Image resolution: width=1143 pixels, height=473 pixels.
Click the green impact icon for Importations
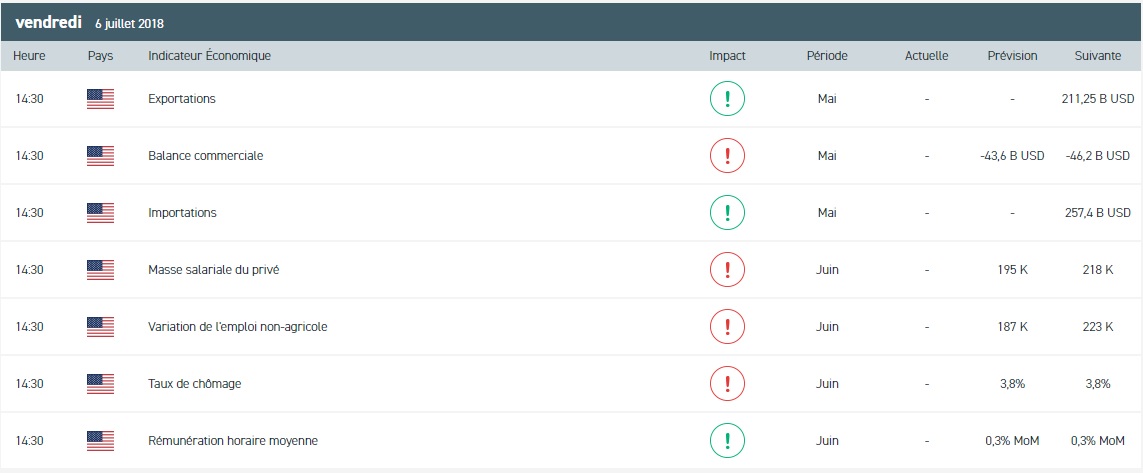point(727,212)
